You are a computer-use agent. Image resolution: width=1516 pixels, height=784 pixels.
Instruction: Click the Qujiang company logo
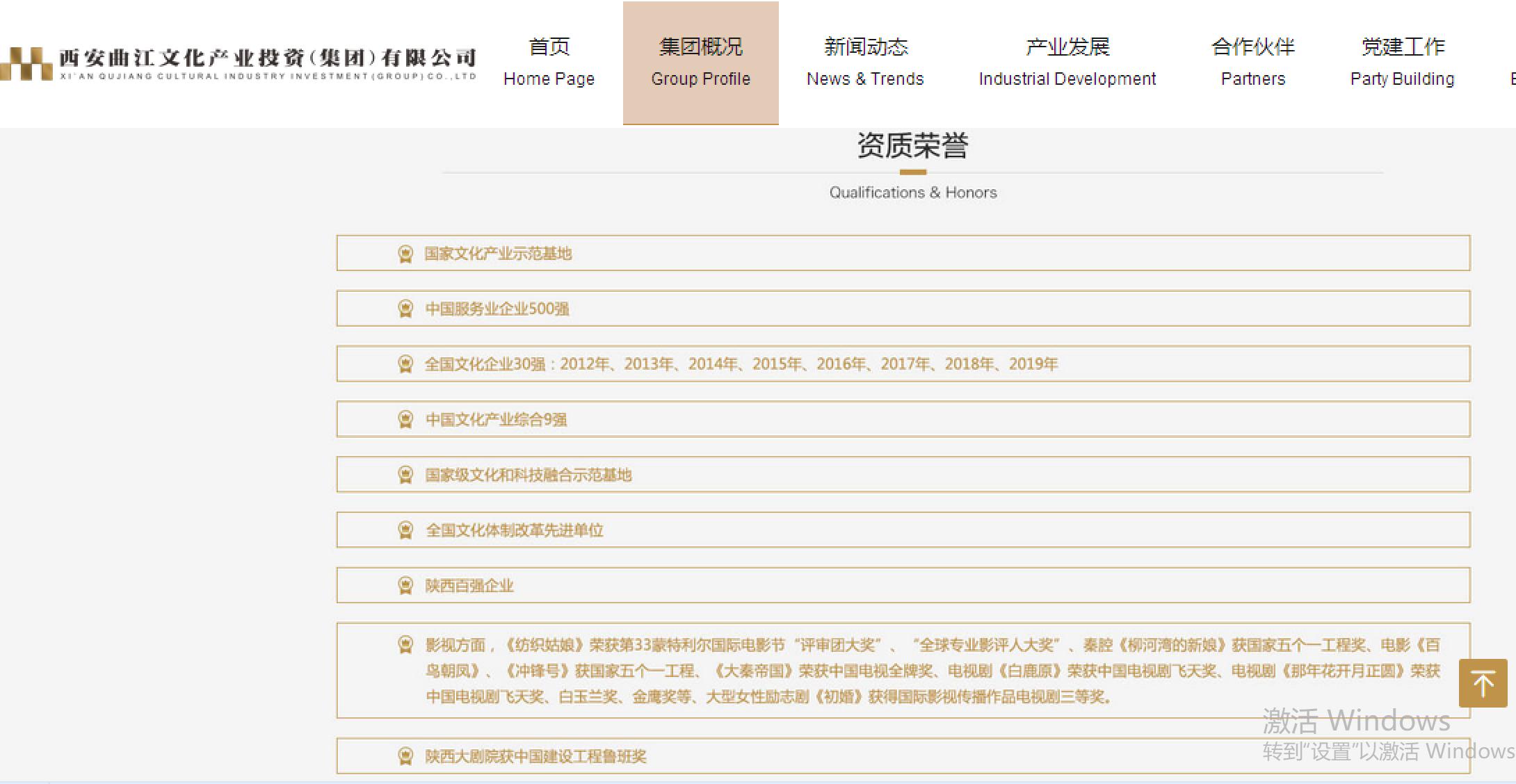pyautogui.click(x=238, y=63)
